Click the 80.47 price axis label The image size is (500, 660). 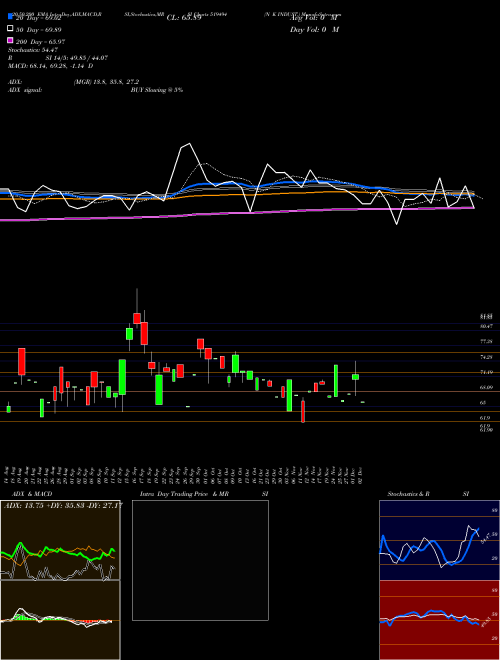[x=486, y=326]
